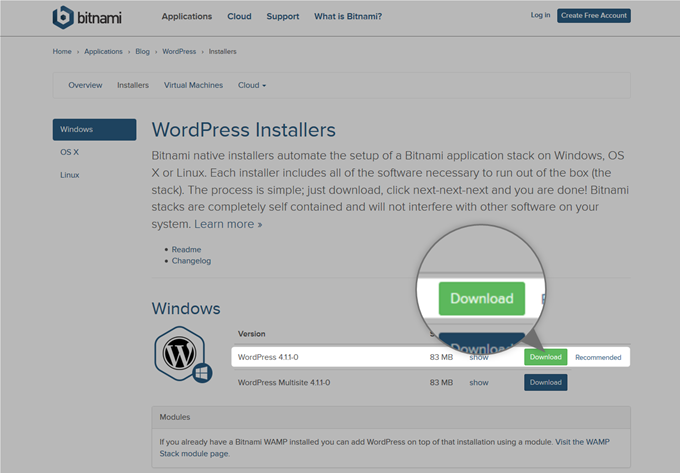Open What is Bitnami? page
This screenshot has width=680, height=473.
point(348,16)
